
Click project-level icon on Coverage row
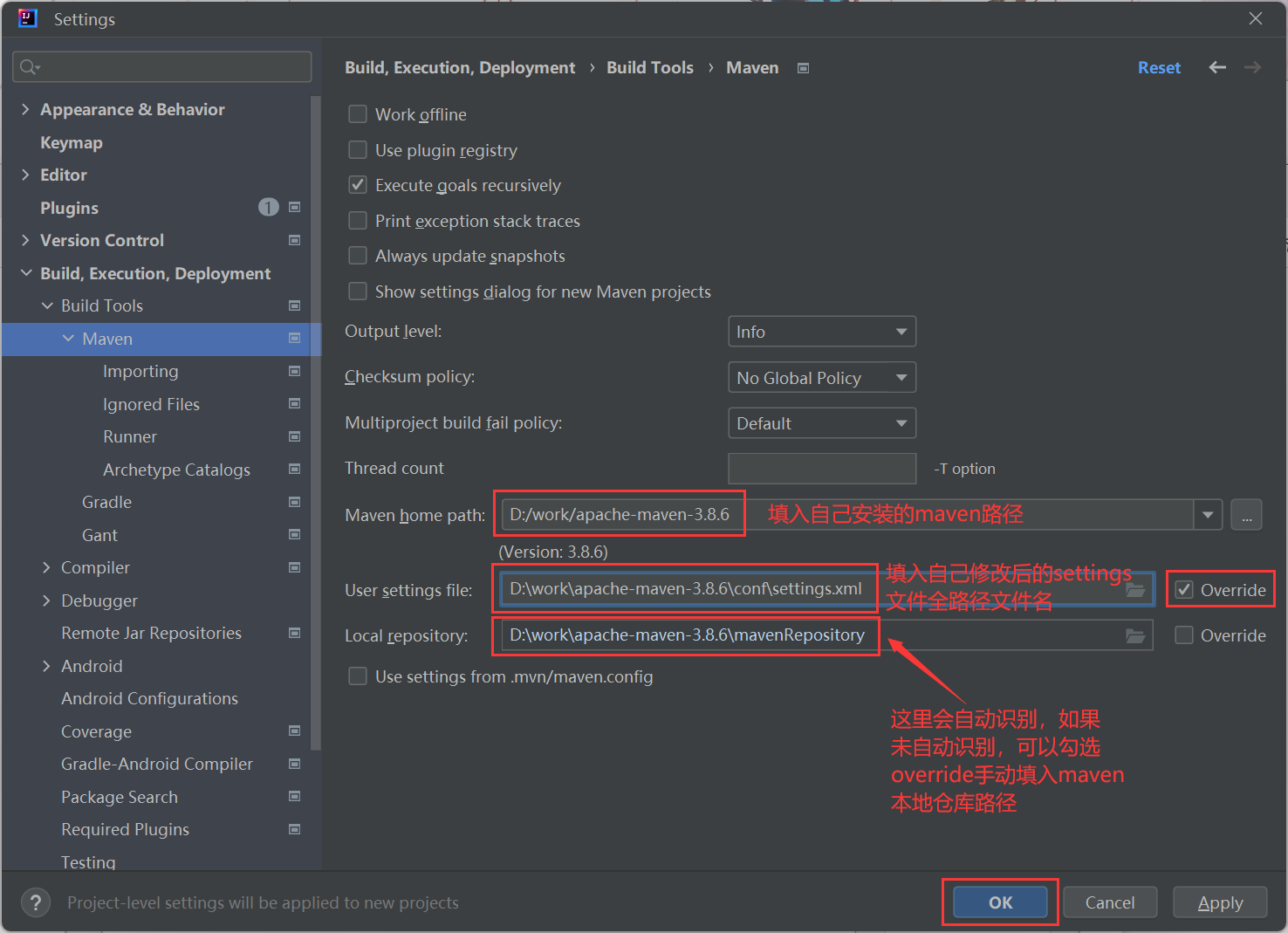(x=294, y=731)
